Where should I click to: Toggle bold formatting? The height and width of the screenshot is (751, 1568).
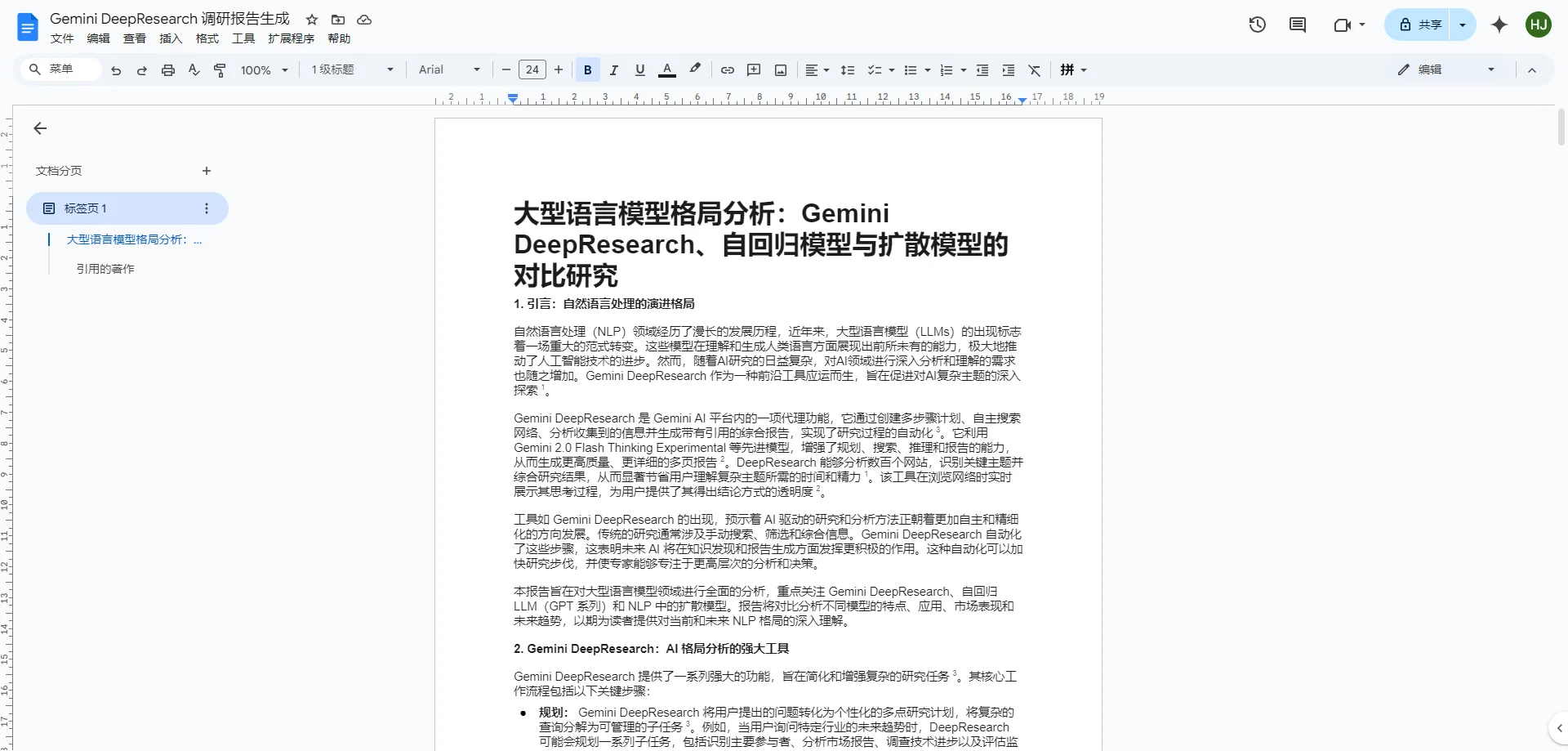588,70
